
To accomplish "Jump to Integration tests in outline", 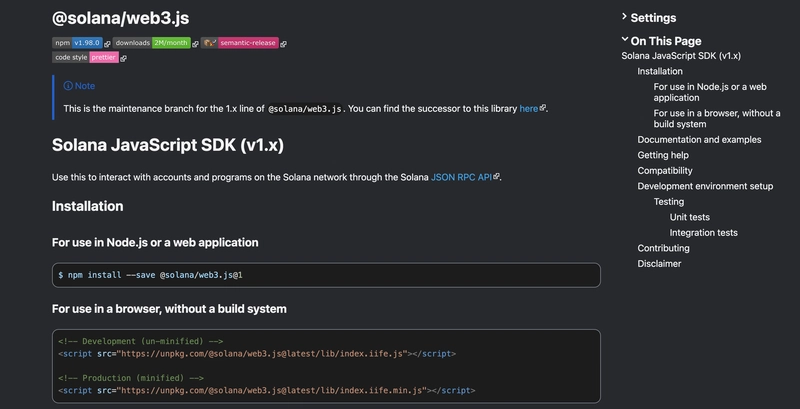I will tap(704, 233).
